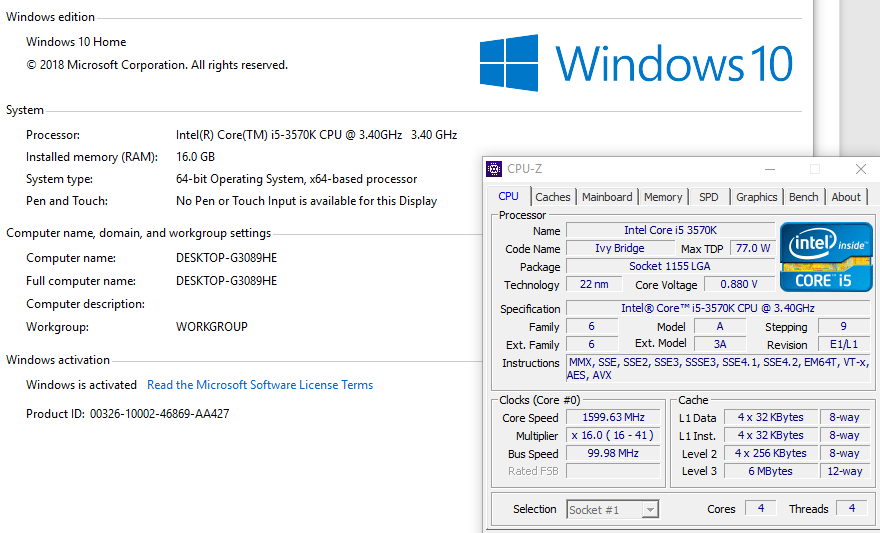Click the Name field Intel Core i5 3570K
This screenshot has width=880, height=533.
[670, 230]
